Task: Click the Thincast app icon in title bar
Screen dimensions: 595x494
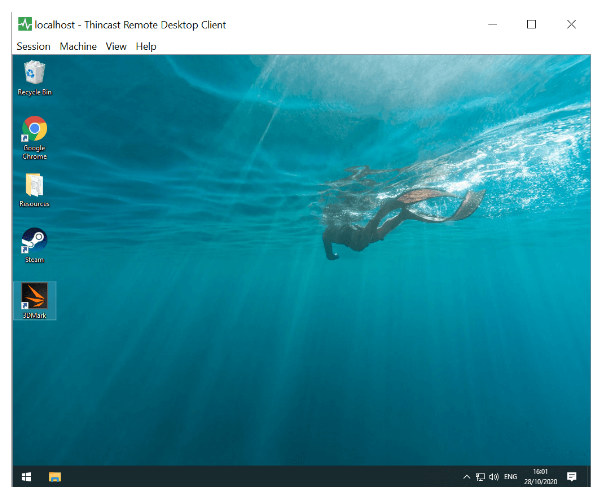Action: pyautogui.click(x=25, y=24)
